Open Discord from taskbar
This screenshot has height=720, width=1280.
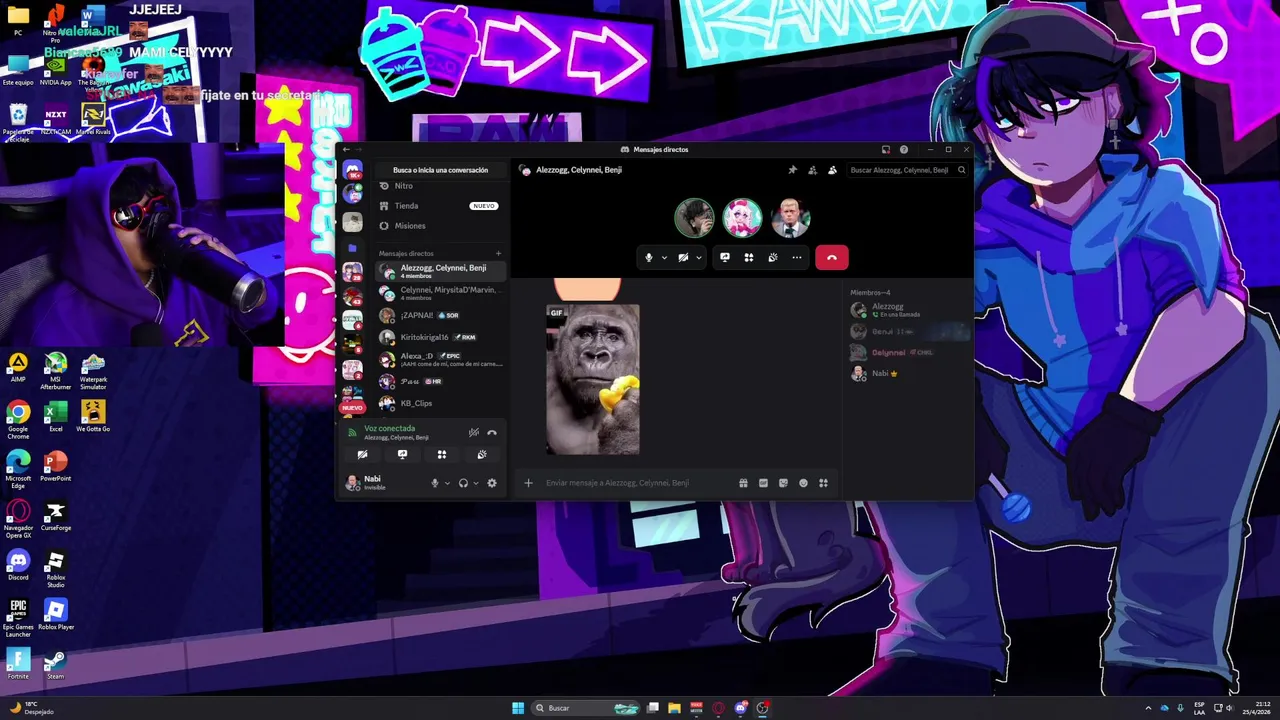tap(740, 708)
